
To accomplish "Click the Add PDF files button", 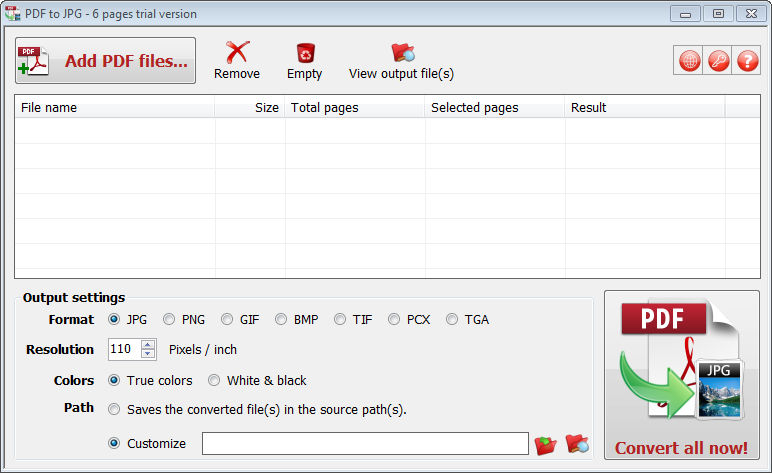I will 105,61.
